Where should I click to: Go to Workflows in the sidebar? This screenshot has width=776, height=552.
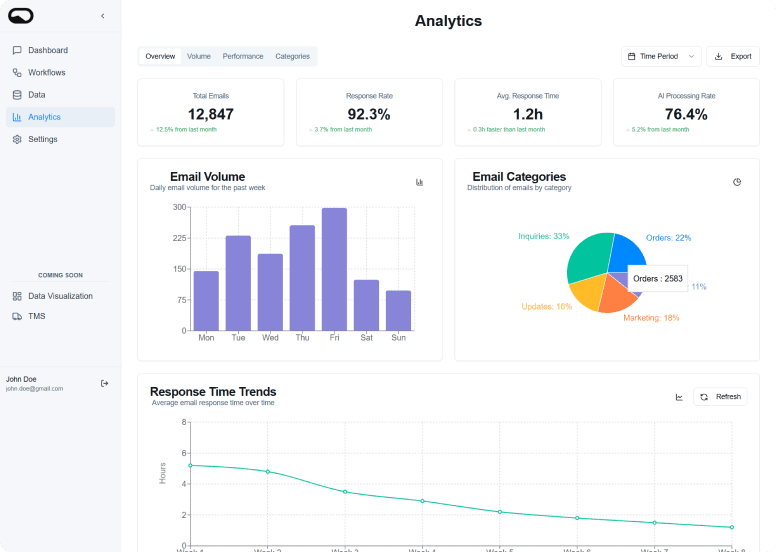(x=60, y=72)
